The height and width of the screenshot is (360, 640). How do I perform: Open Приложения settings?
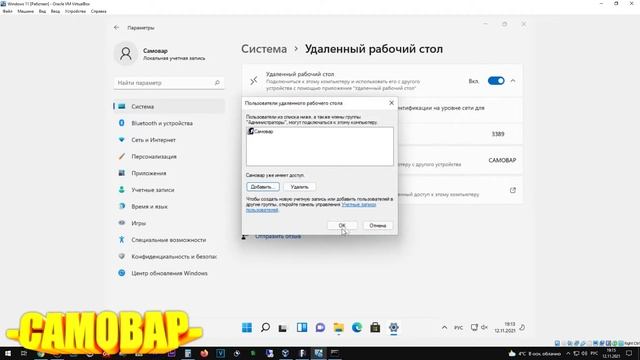169,173
